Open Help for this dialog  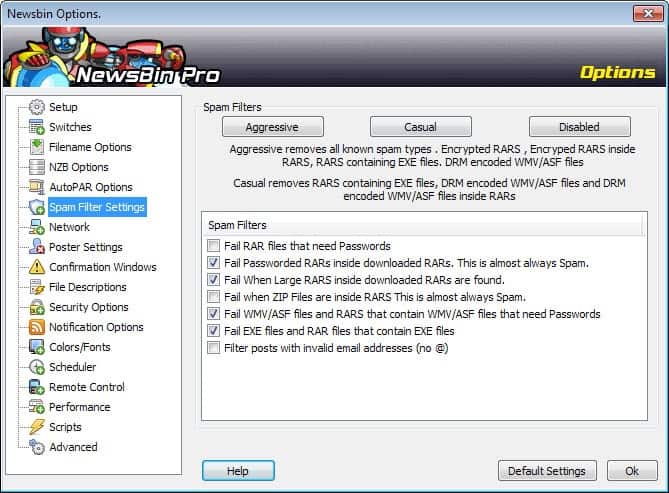pos(238,471)
